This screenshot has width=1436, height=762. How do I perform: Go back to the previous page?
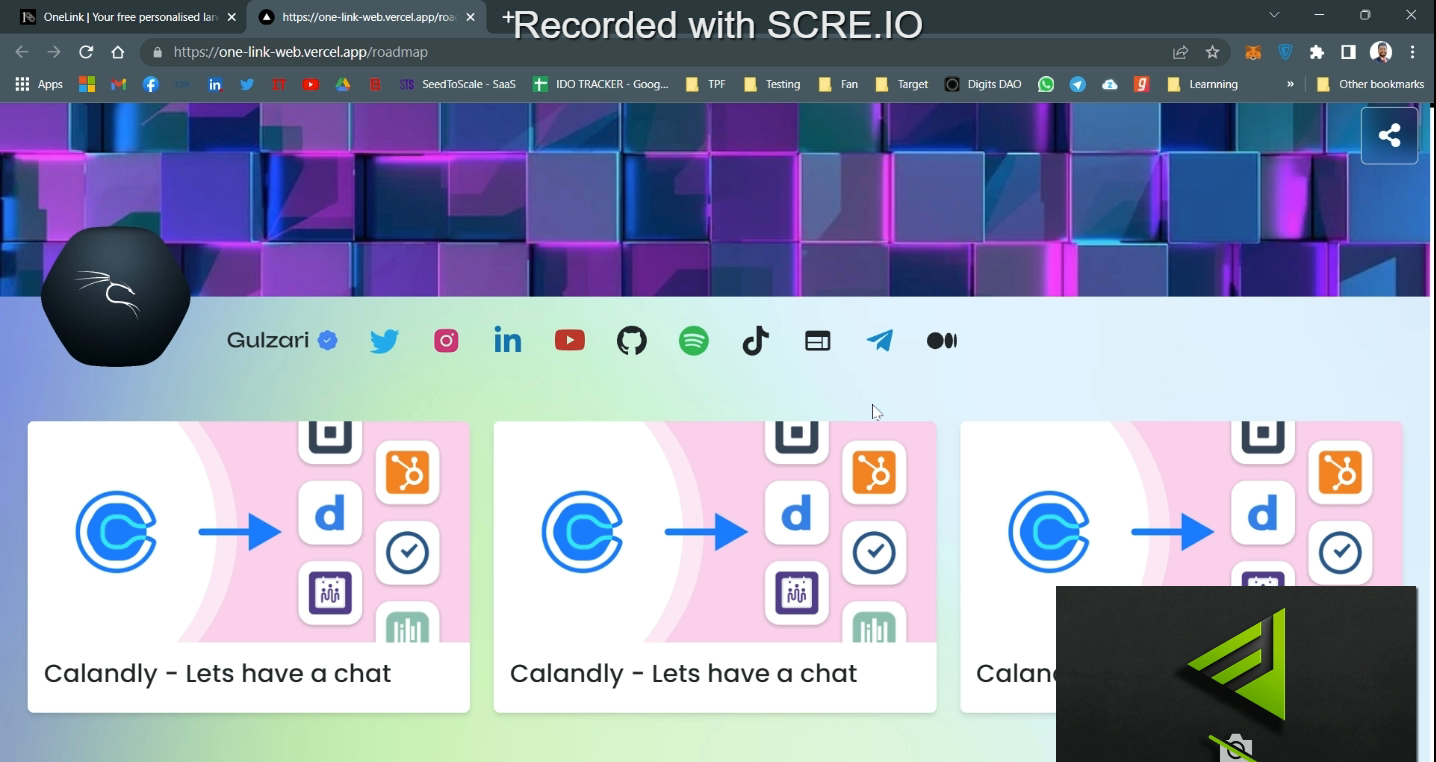[x=22, y=52]
